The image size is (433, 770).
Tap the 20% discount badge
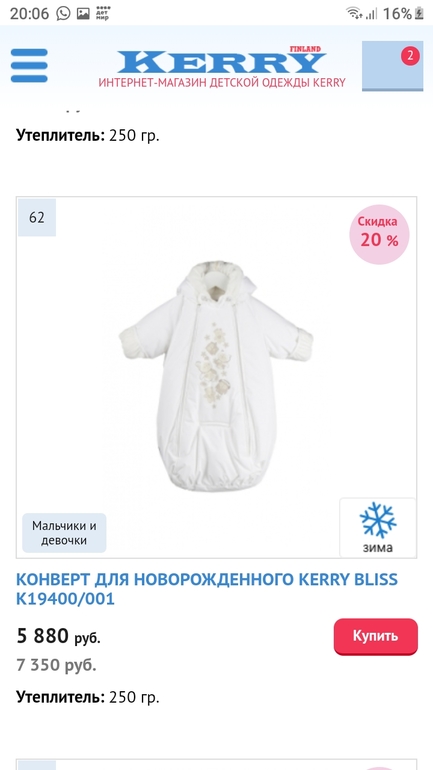pos(379,234)
